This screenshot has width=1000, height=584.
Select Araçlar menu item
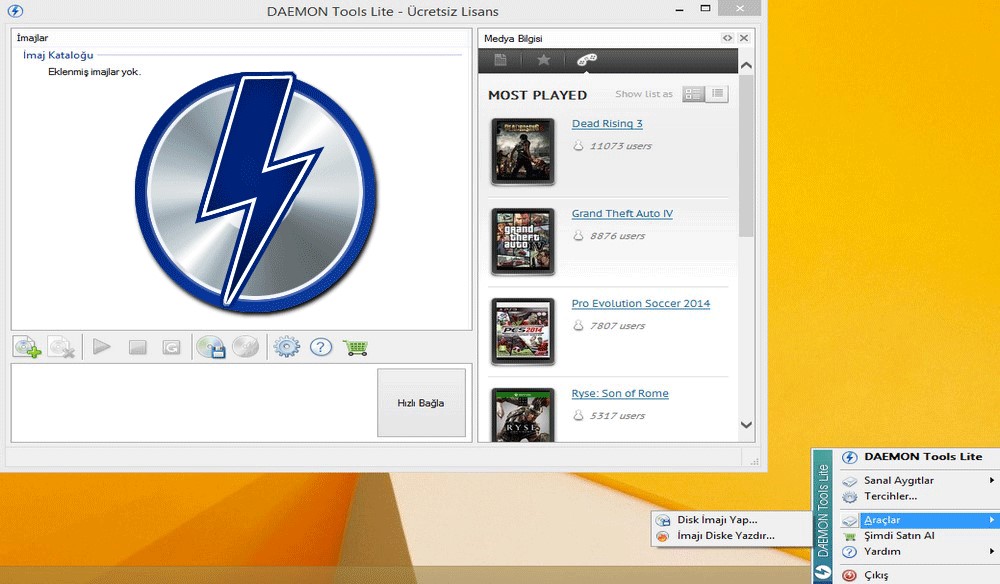coord(918,520)
